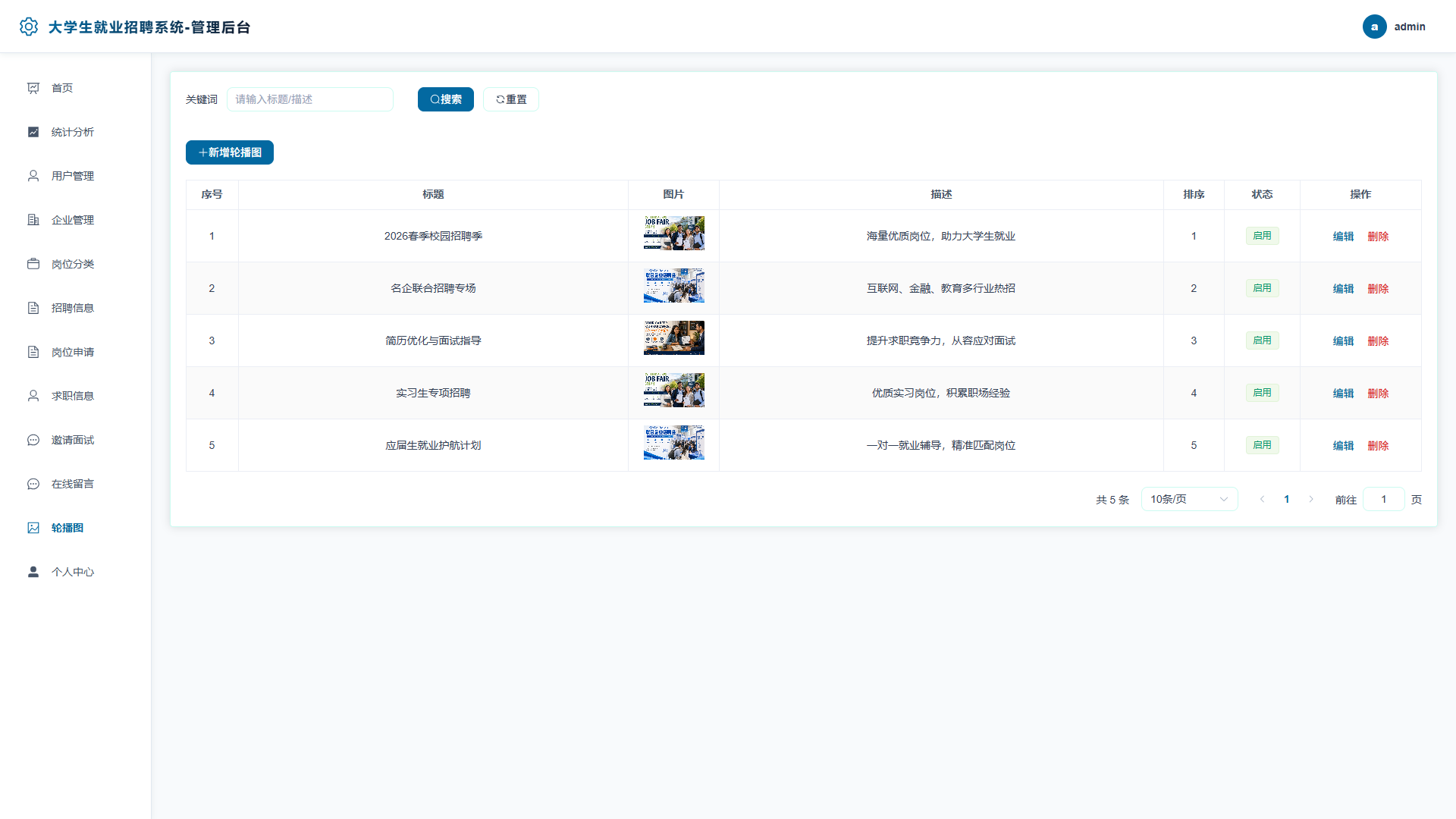Delete the 简历优化与面试指导 row

(1378, 341)
